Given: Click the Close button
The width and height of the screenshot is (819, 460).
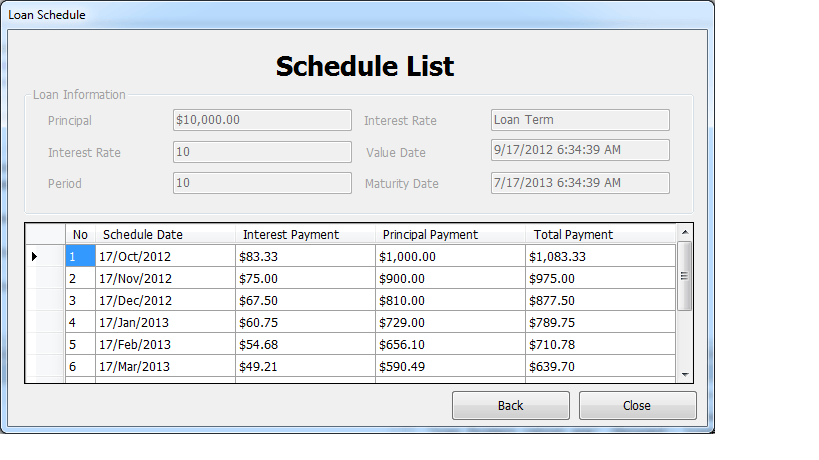Looking at the screenshot, I should click(637, 406).
